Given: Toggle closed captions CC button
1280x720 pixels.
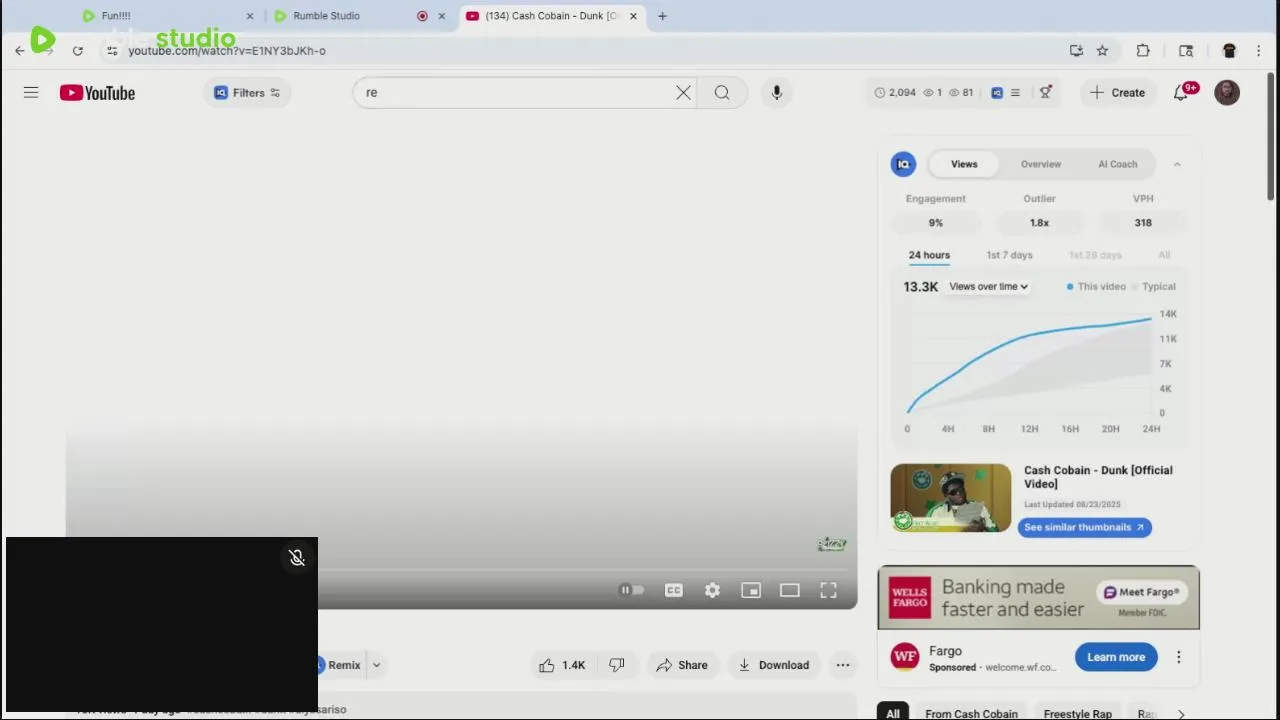Looking at the screenshot, I should tap(674, 591).
